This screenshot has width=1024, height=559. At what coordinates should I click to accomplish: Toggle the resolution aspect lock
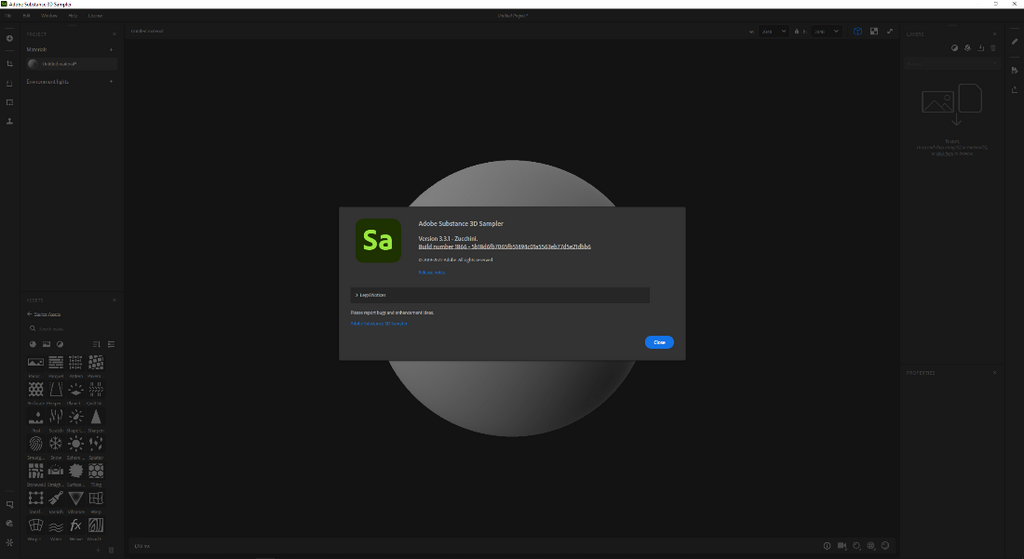[797, 31]
